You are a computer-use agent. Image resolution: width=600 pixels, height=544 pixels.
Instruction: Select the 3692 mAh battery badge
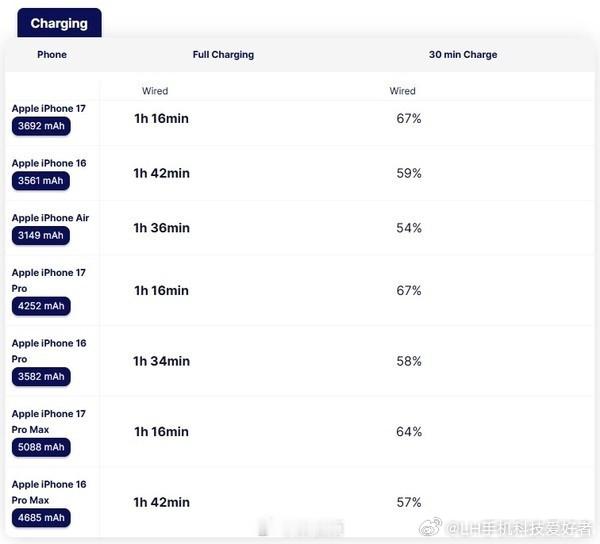[41, 126]
